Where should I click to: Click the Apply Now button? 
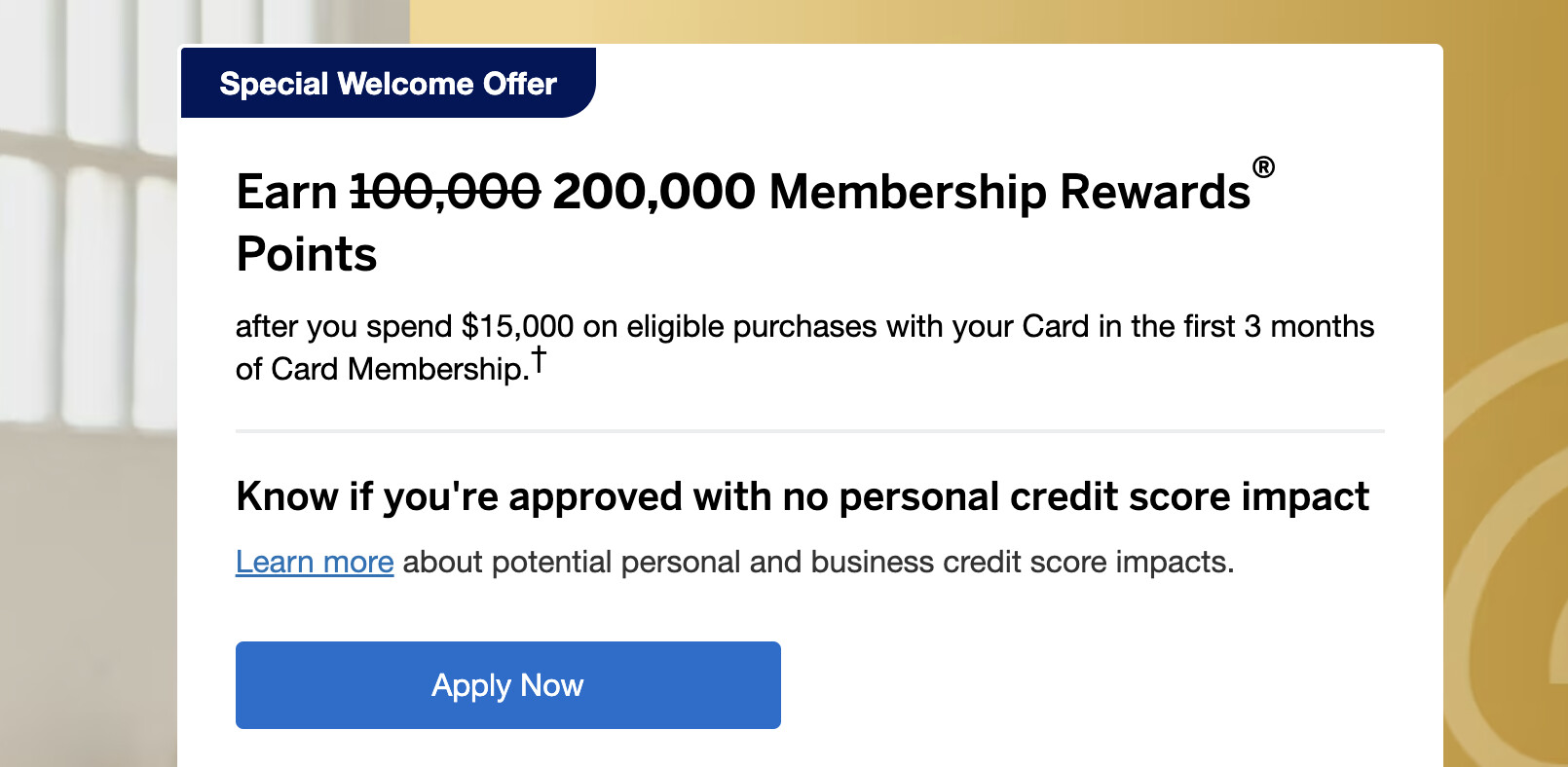point(507,685)
